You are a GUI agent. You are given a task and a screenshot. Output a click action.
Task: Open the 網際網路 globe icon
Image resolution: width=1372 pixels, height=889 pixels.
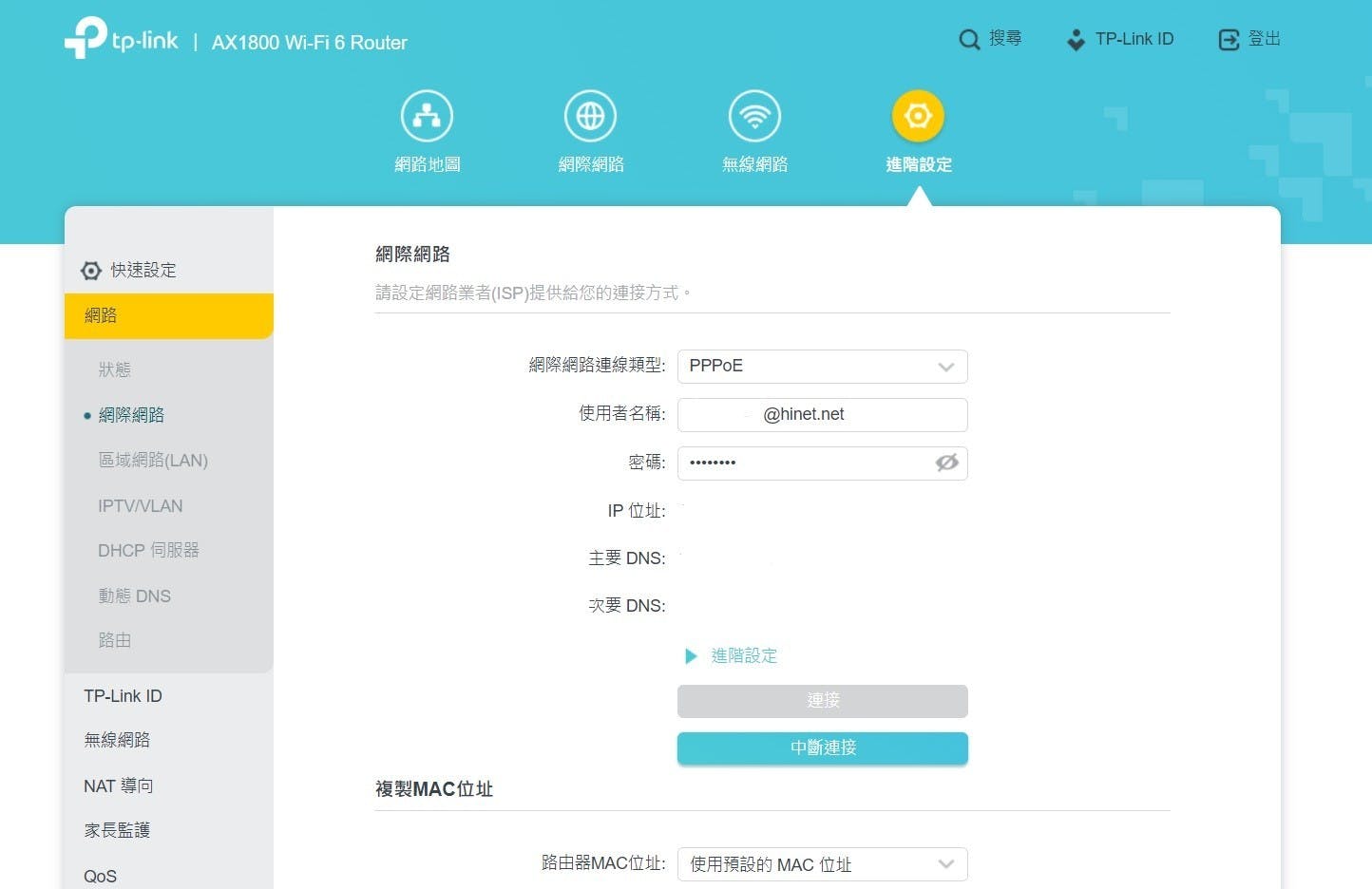[590, 116]
